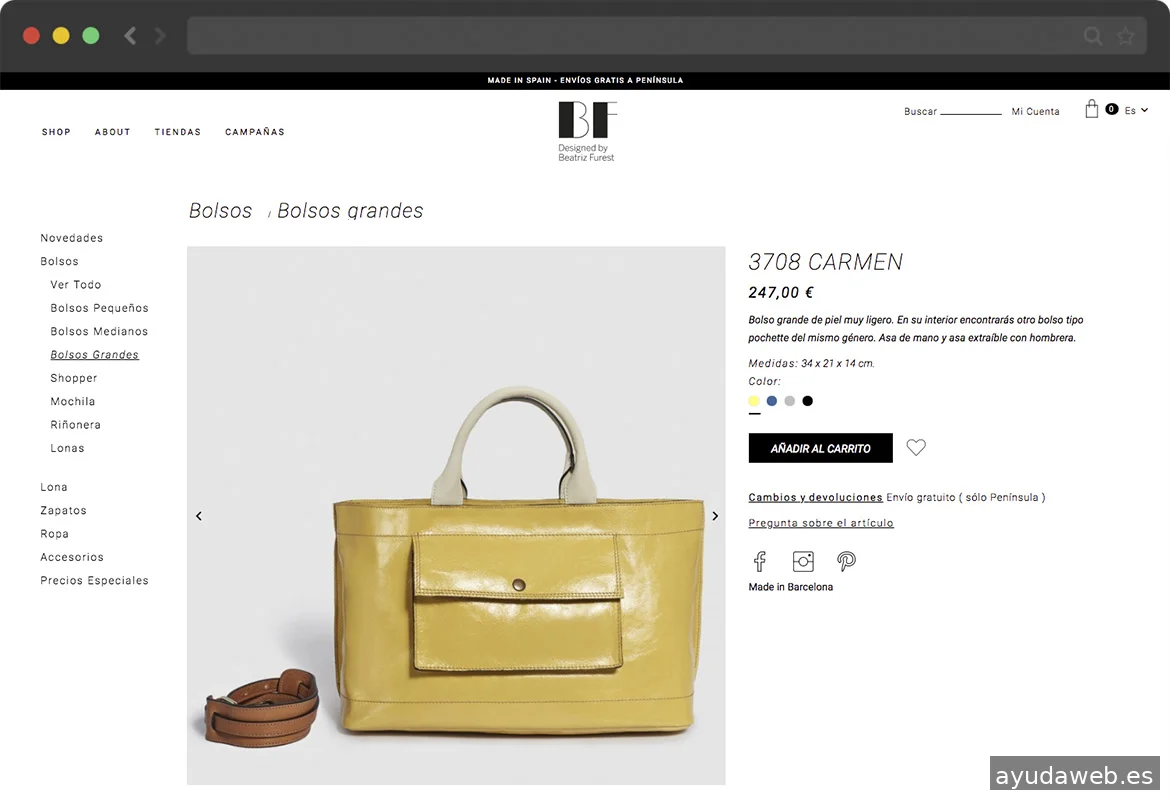This screenshot has width=1170, height=800.
Task: Click the browser back arrow
Action: [131, 35]
